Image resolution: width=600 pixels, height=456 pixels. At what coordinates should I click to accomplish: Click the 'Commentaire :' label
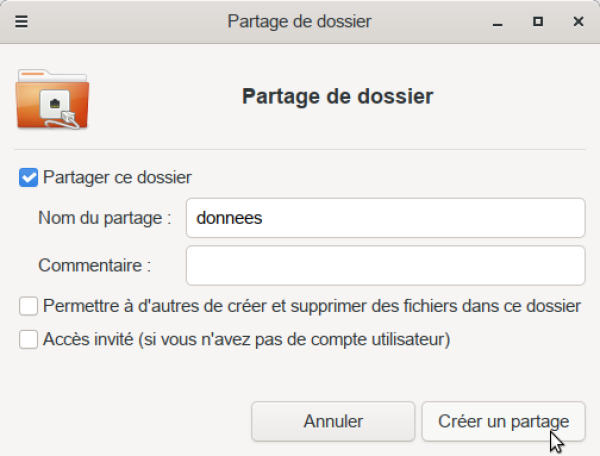coord(94,266)
